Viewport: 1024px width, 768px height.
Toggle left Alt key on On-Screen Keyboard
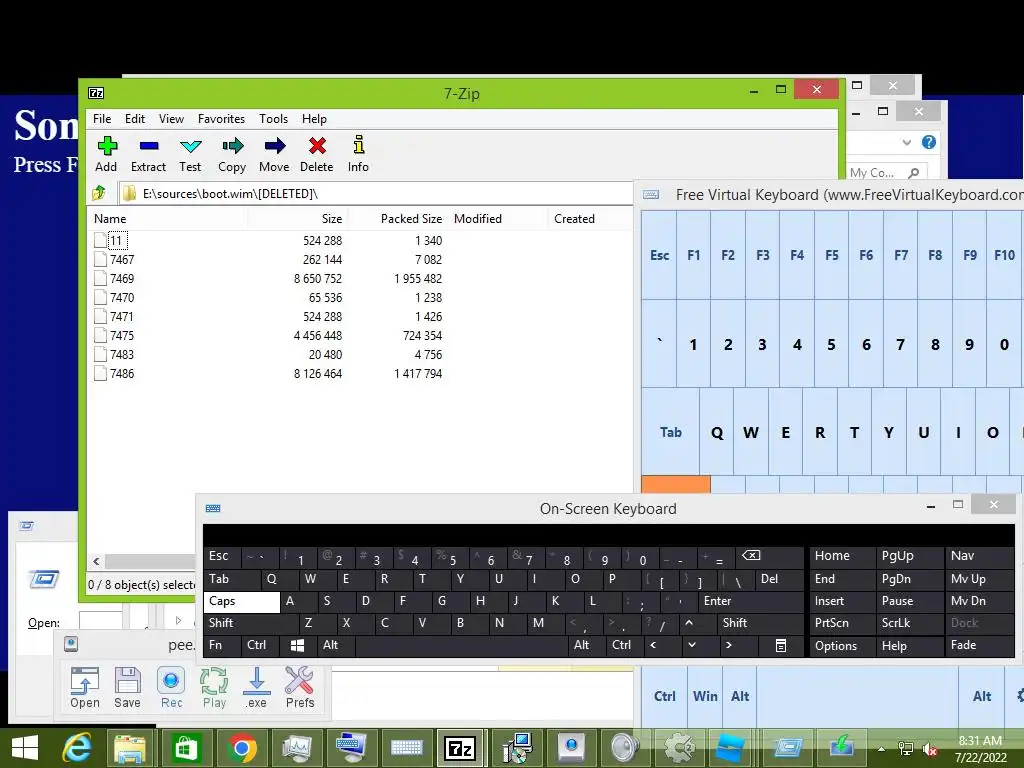(x=336, y=645)
